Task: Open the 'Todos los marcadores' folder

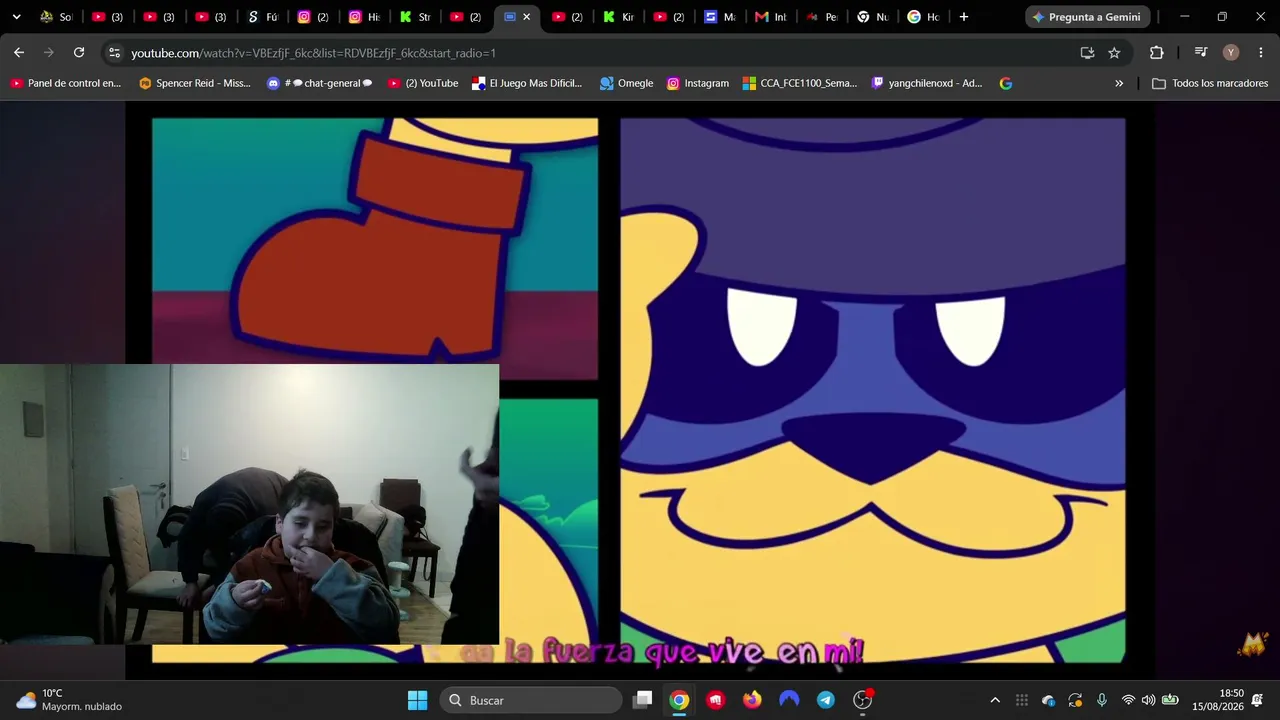Action: (1210, 83)
